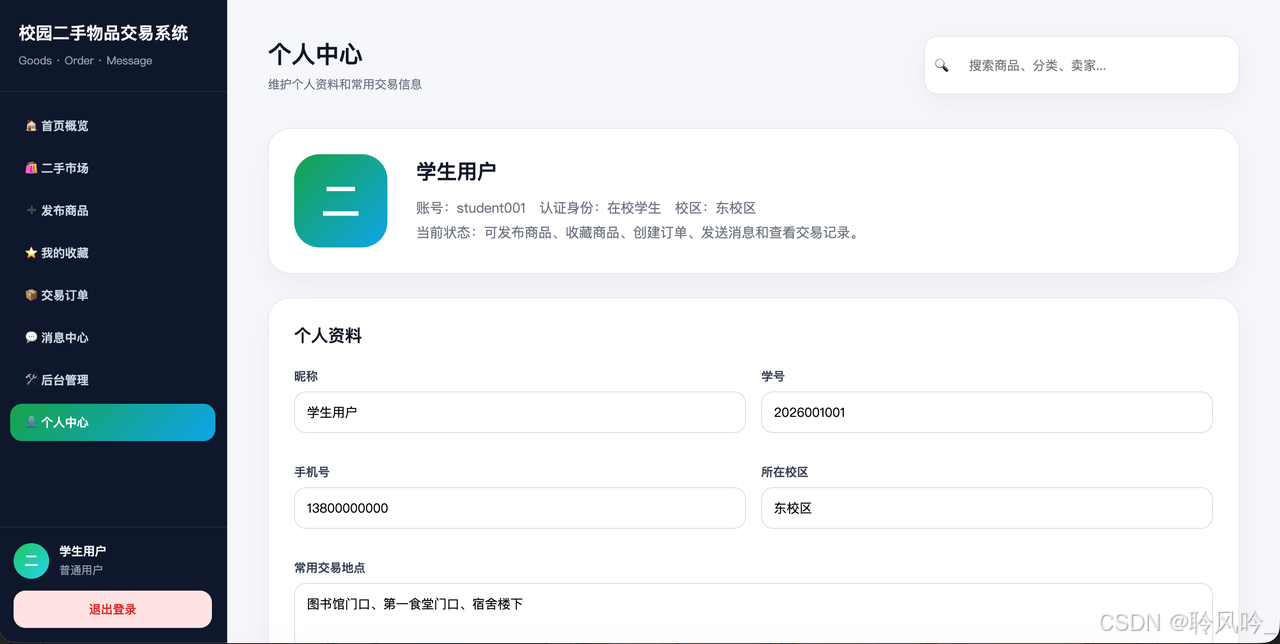Click the 认证身份:在校学生 text
Viewport: 1280px width, 644px height.
(600, 208)
